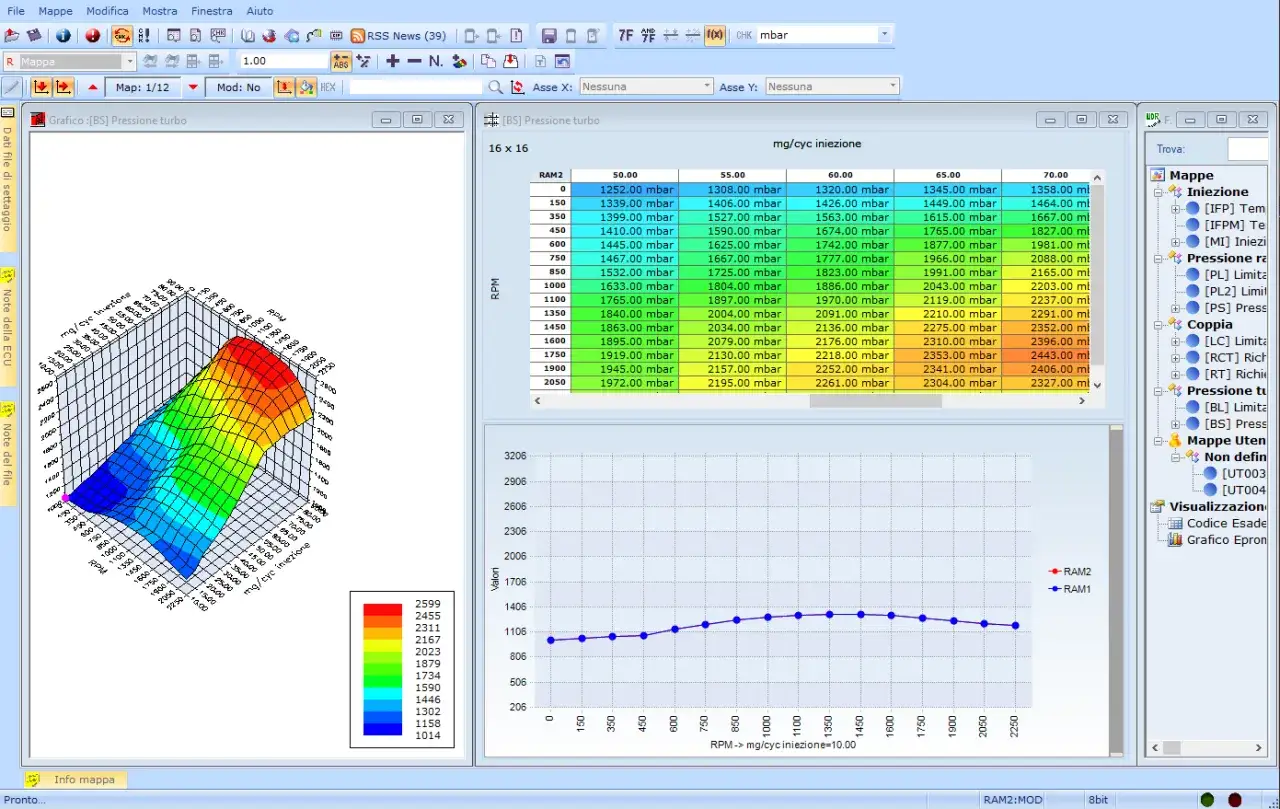Click the blue info icon in toolbar
The width and height of the screenshot is (1280, 809).
click(63, 35)
